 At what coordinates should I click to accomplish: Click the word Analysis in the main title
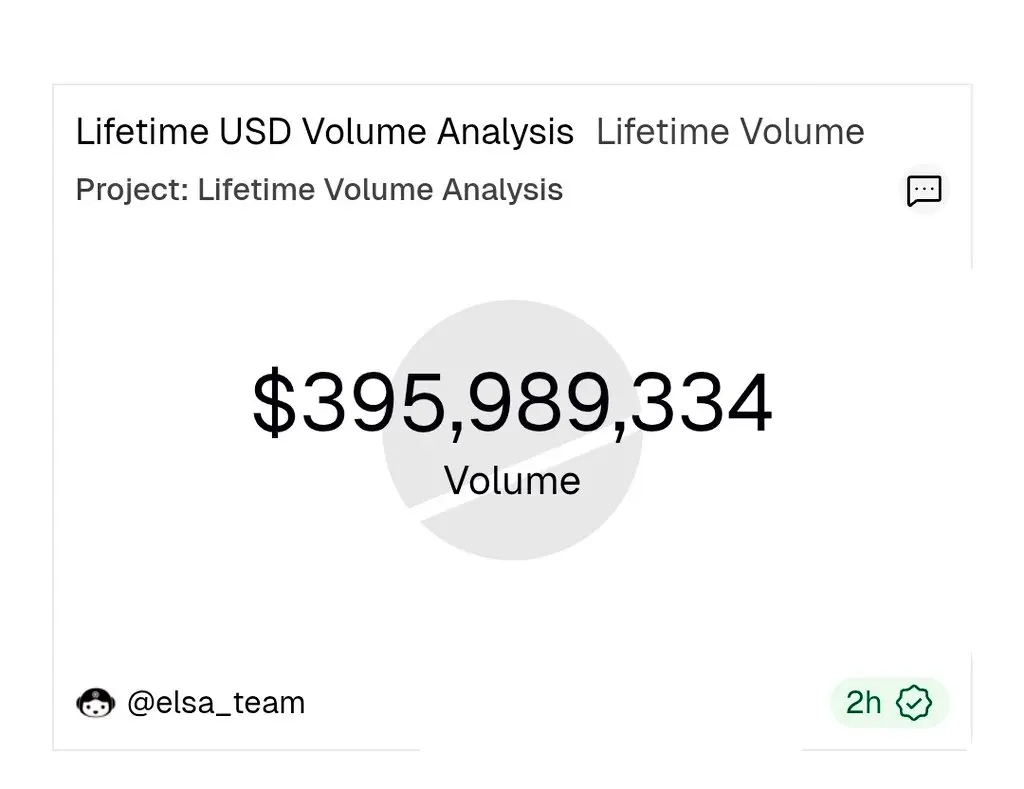509,132
